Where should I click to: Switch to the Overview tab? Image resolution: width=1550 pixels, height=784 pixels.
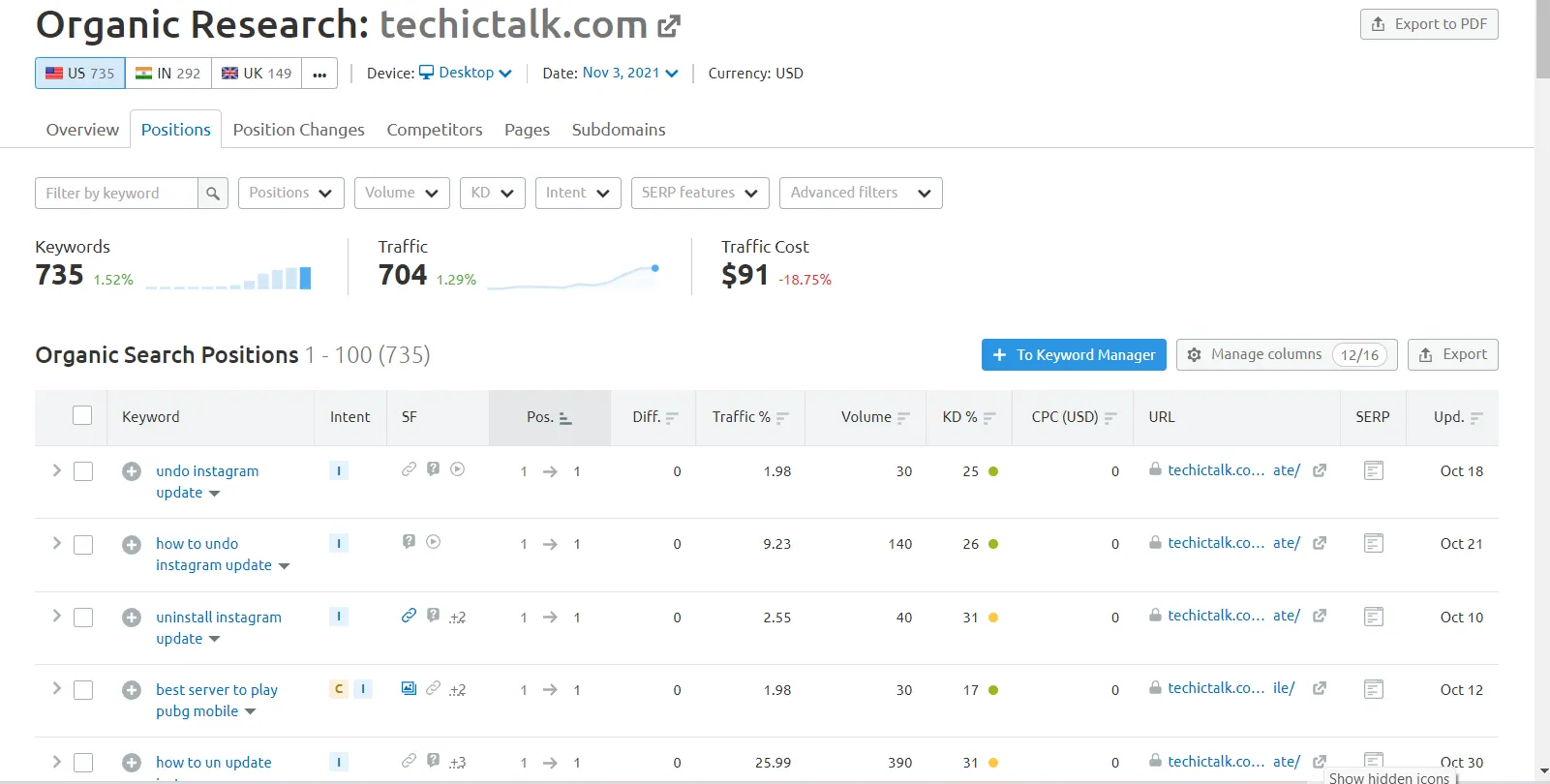tap(82, 130)
